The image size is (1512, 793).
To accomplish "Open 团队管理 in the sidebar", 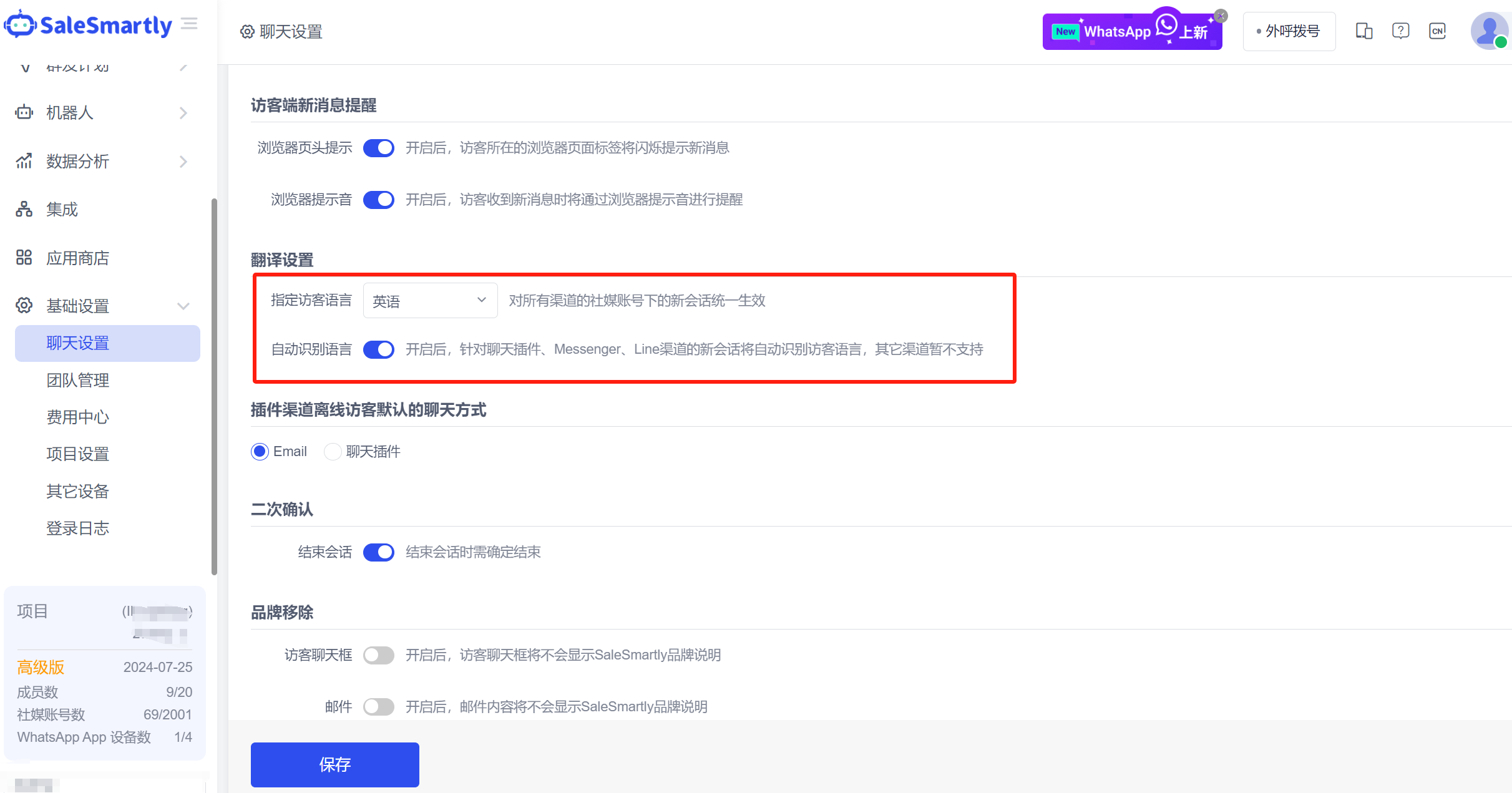I will [78, 380].
